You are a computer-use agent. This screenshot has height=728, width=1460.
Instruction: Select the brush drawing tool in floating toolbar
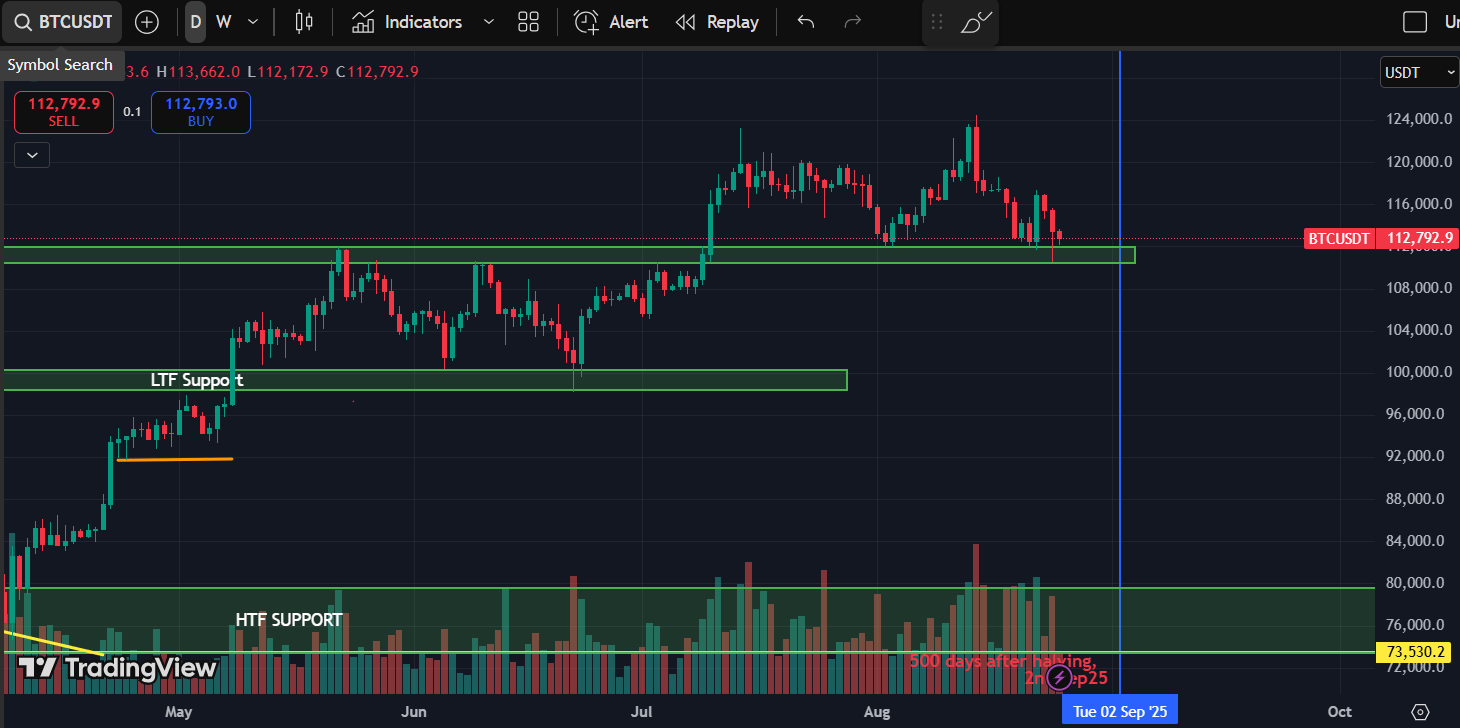(x=976, y=22)
